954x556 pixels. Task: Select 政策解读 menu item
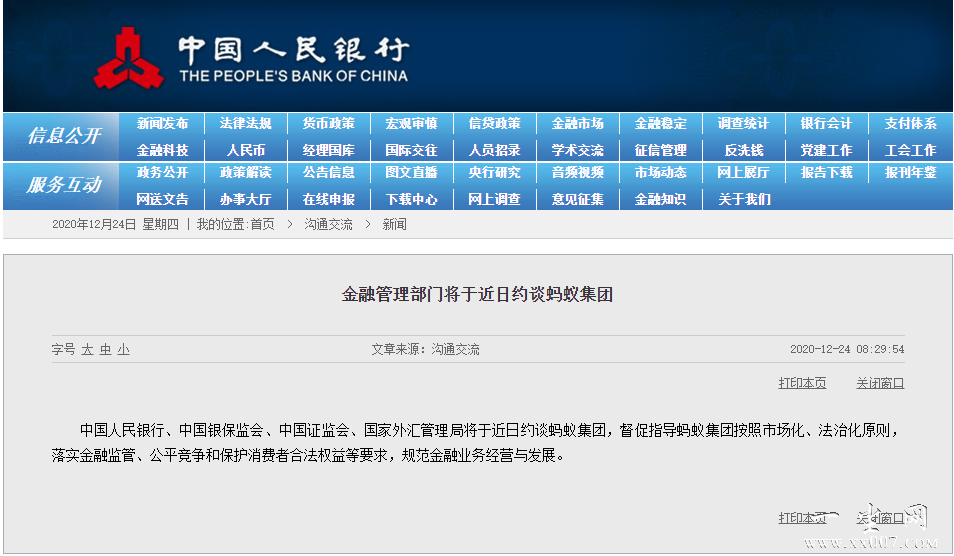click(x=245, y=173)
